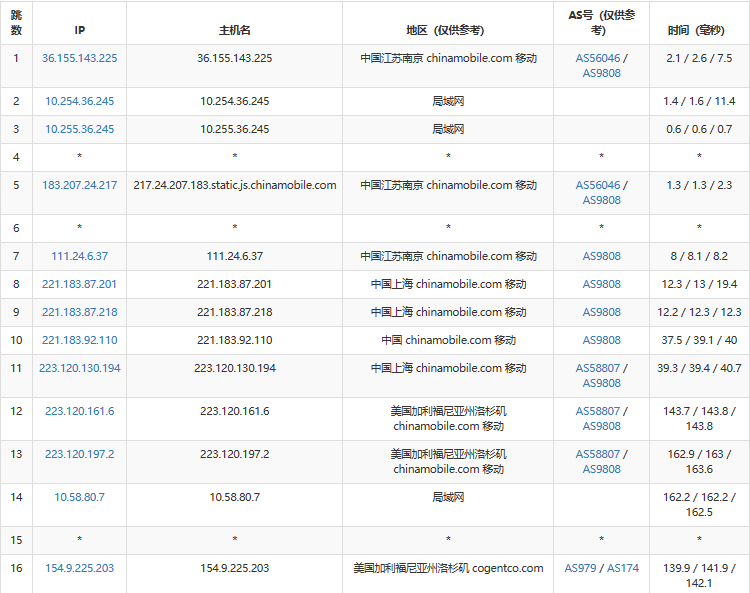The width and height of the screenshot is (750, 593).
Task: Select 局域网 region in hop 2 row
Action: (x=448, y=101)
